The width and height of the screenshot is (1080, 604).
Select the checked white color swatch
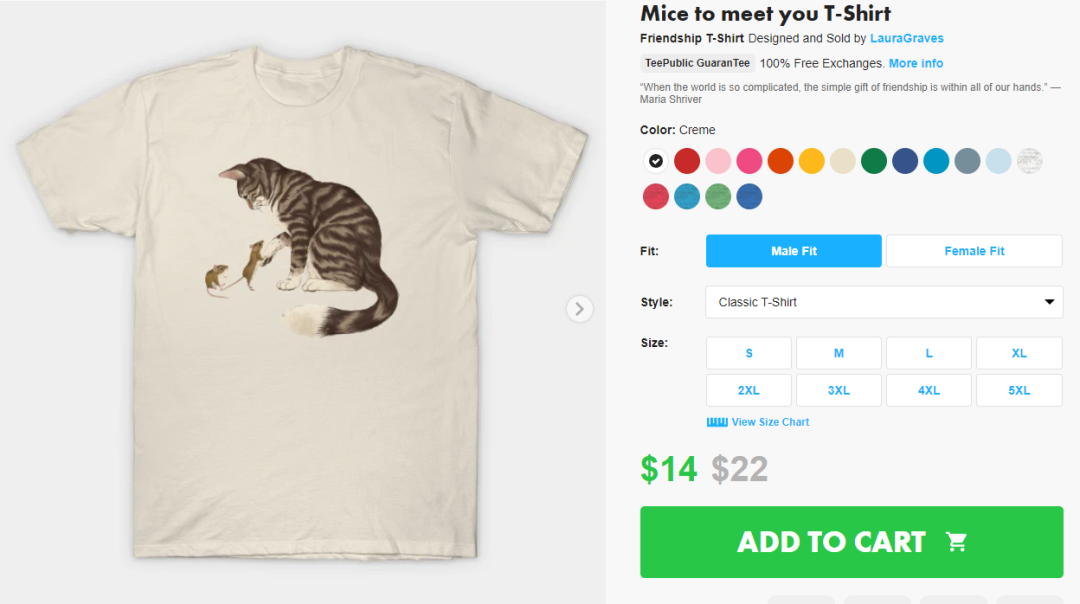(x=655, y=161)
